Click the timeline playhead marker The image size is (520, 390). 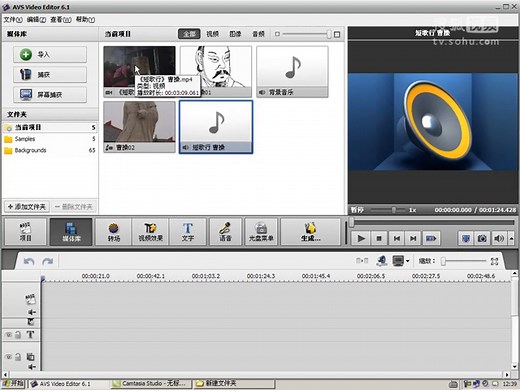pos(43,279)
